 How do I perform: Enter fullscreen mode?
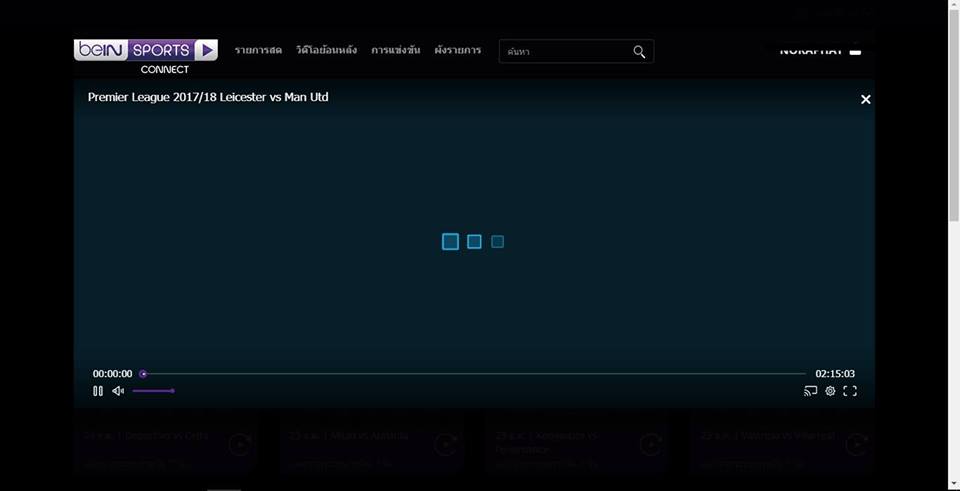tap(850, 391)
